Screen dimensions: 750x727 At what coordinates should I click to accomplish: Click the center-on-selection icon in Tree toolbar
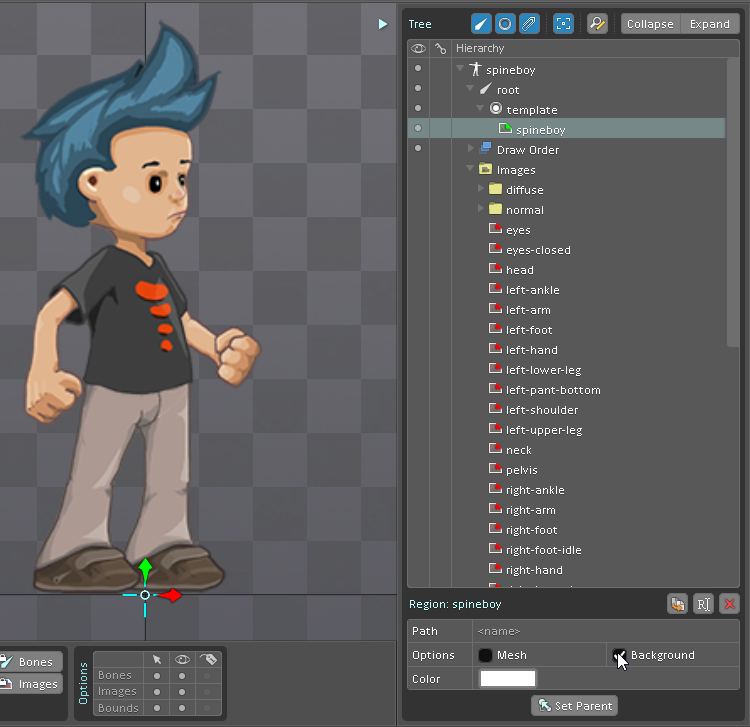coord(563,24)
